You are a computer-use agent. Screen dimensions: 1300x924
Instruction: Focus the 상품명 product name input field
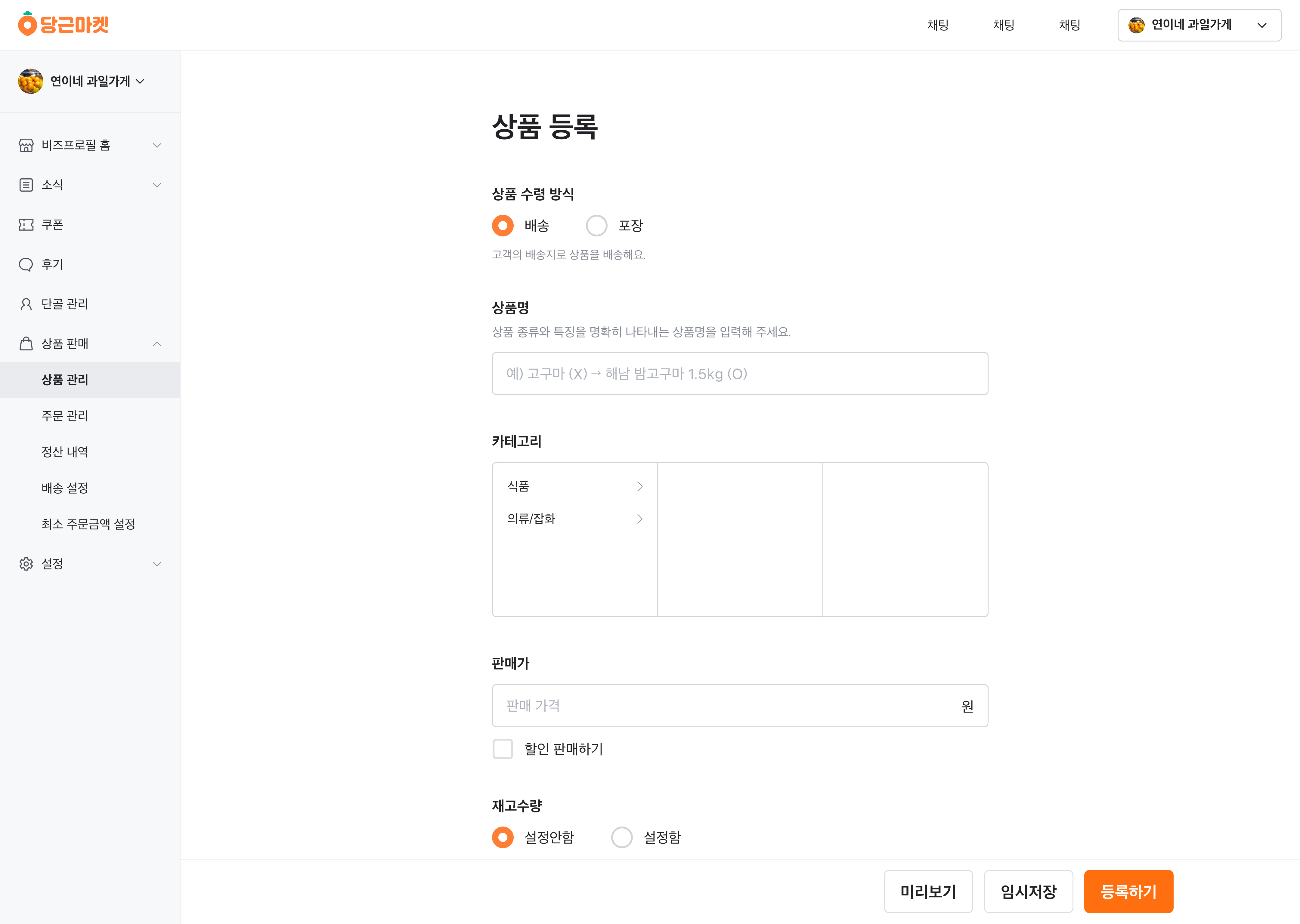[739, 374]
